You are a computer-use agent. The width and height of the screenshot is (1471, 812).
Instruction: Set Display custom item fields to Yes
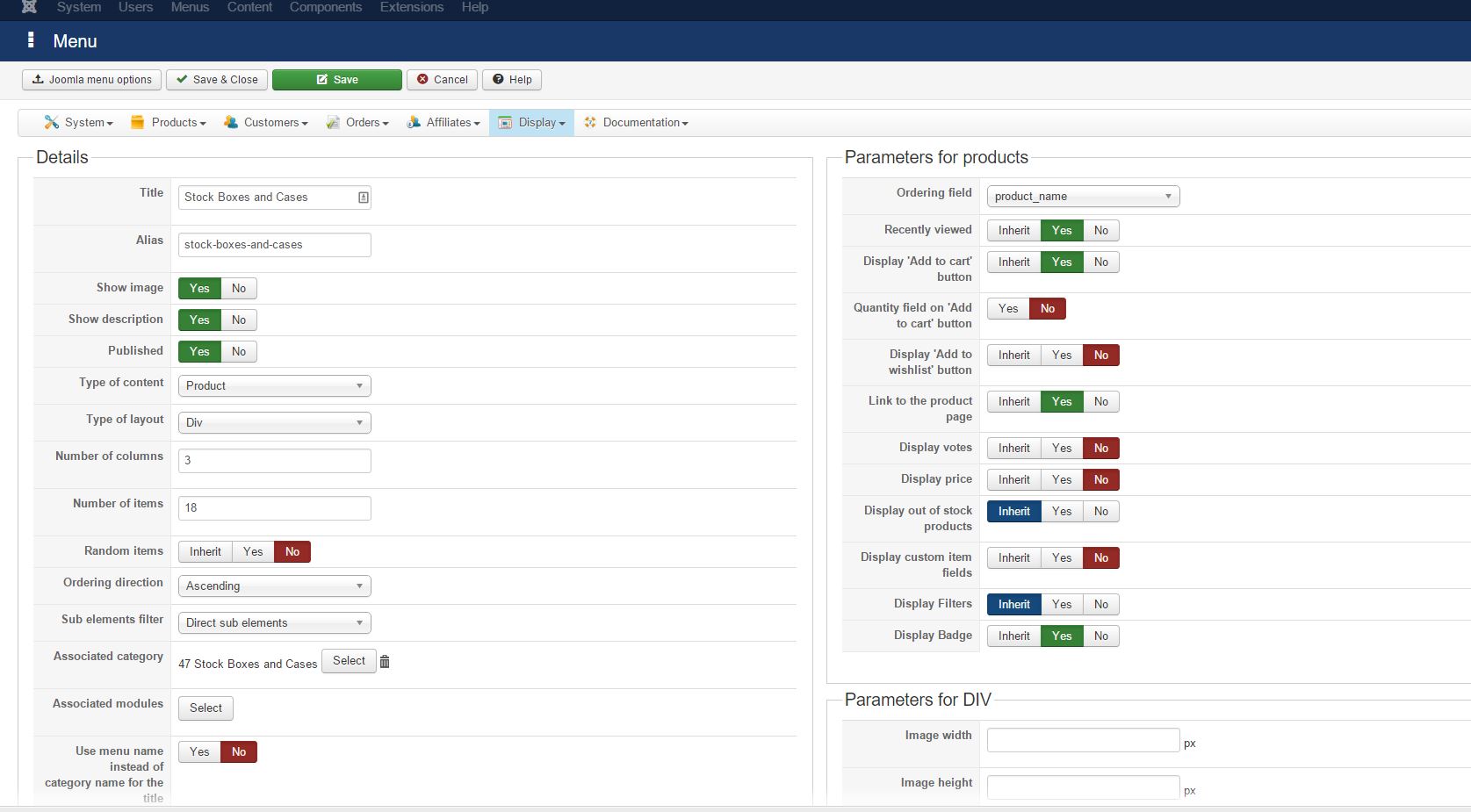pos(1062,557)
